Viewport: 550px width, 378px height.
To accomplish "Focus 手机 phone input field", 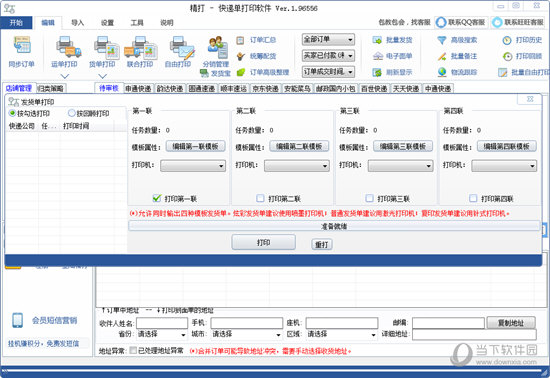I will 247,323.
